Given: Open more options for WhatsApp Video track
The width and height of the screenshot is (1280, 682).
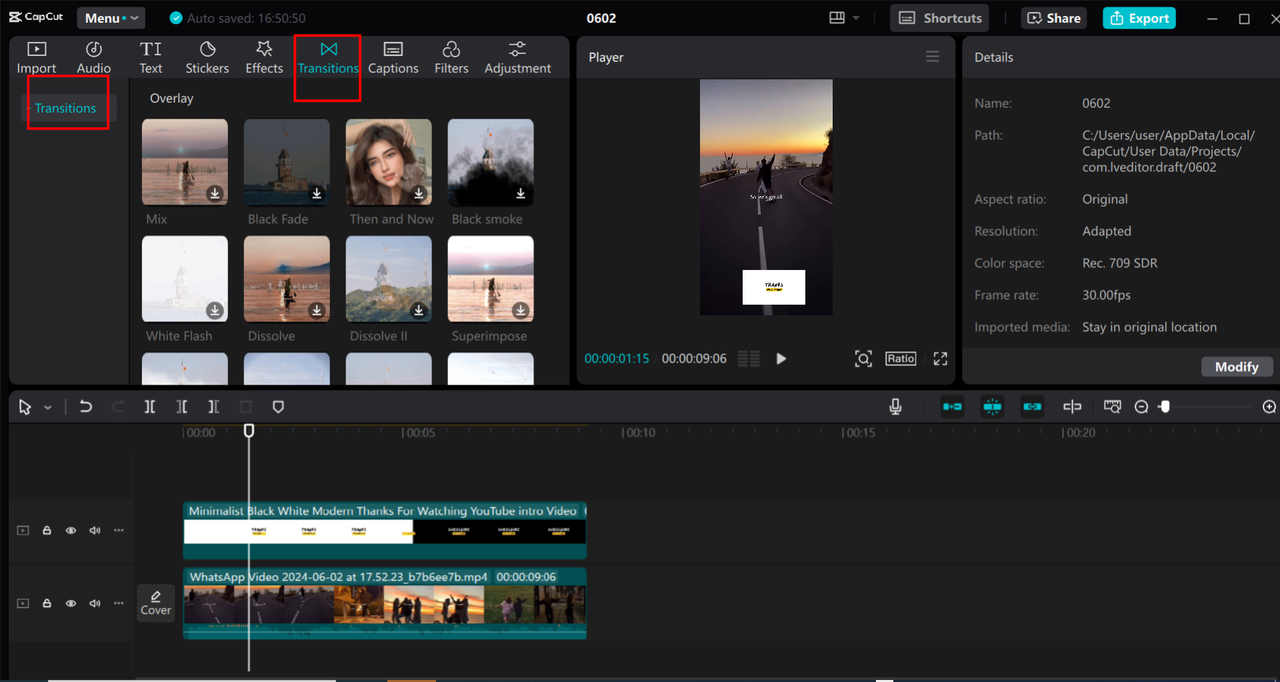Looking at the screenshot, I should (x=119, y=604).
